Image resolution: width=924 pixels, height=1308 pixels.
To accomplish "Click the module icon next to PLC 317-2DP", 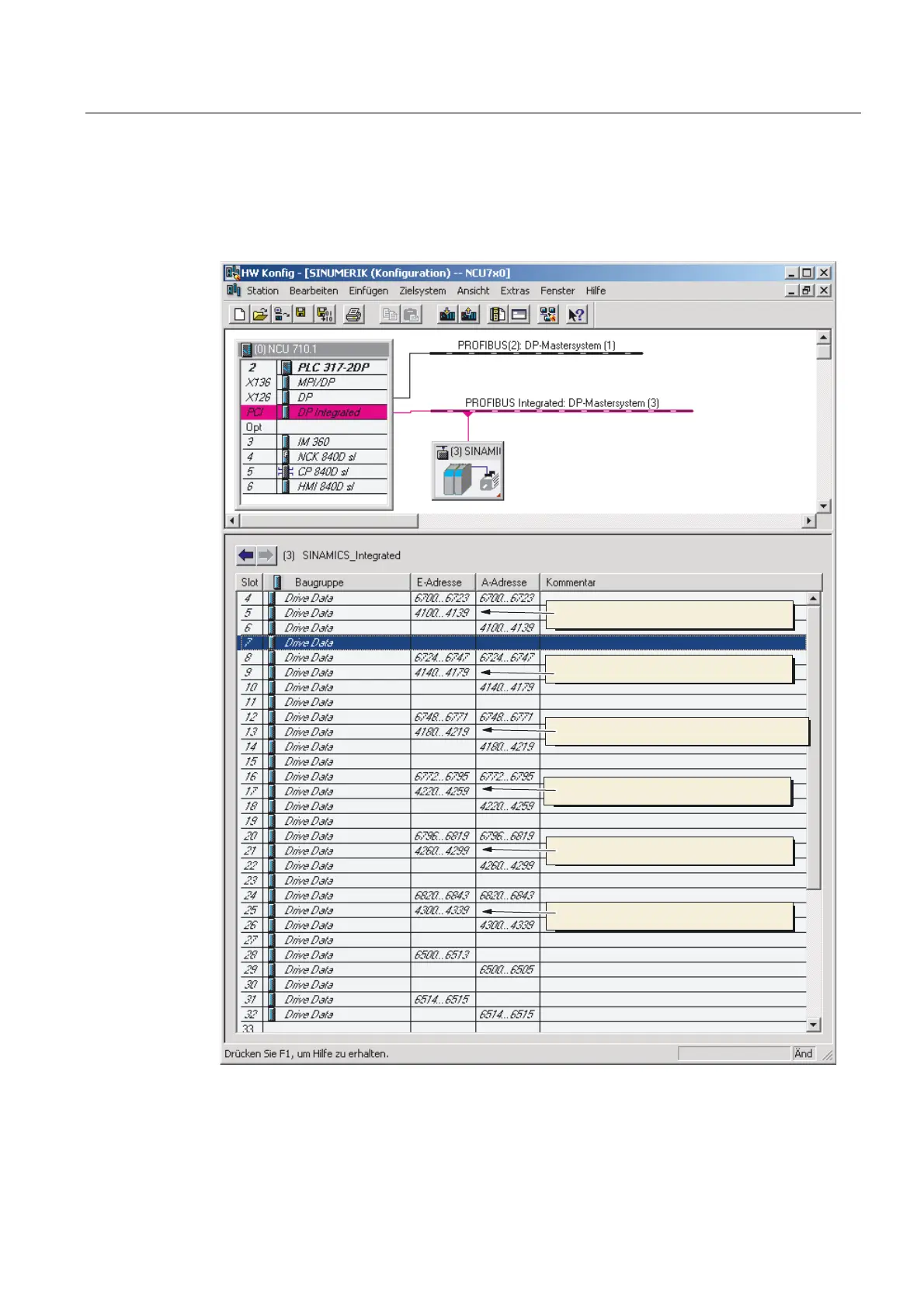I will click(x=287, y=367).
